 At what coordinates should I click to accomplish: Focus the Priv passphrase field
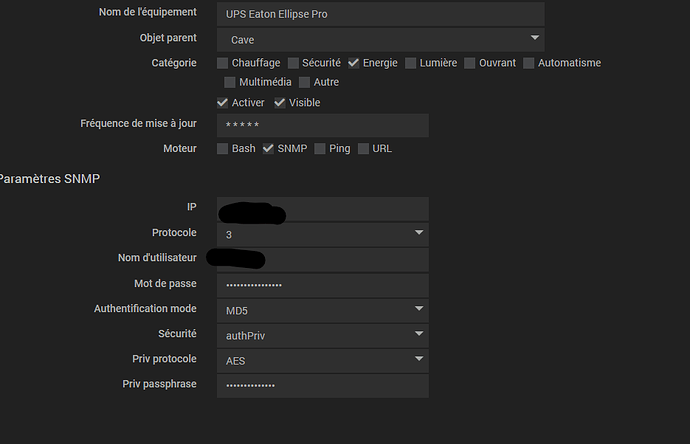pos(323,386)
